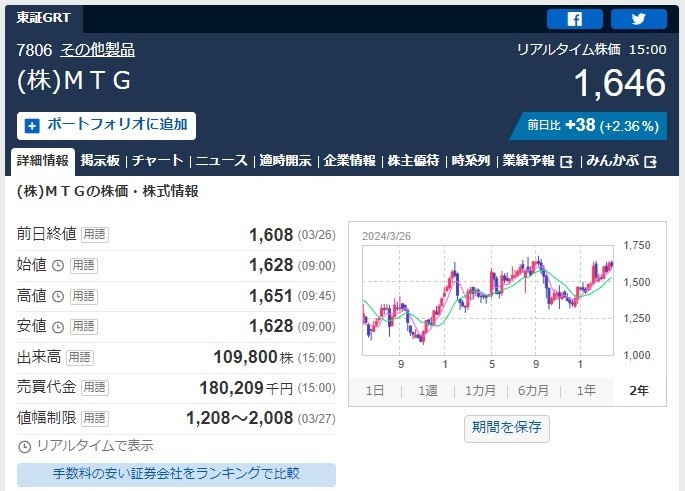This screenshot has width=685, height=491.
Task: Click the plus icon on ポートフォリオに追加
Action: [31, 126]
